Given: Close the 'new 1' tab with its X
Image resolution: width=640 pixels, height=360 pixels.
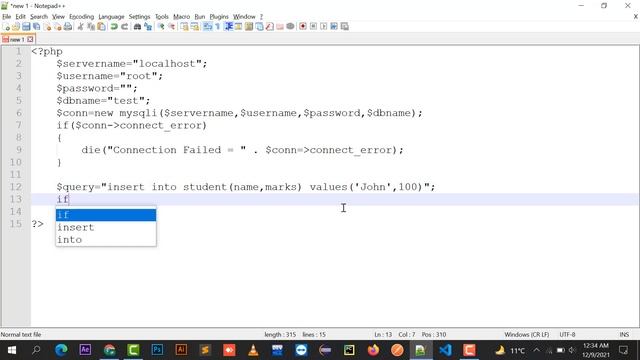Looking at the screenshot, I should pyautogui.click(x=30, y=40).
